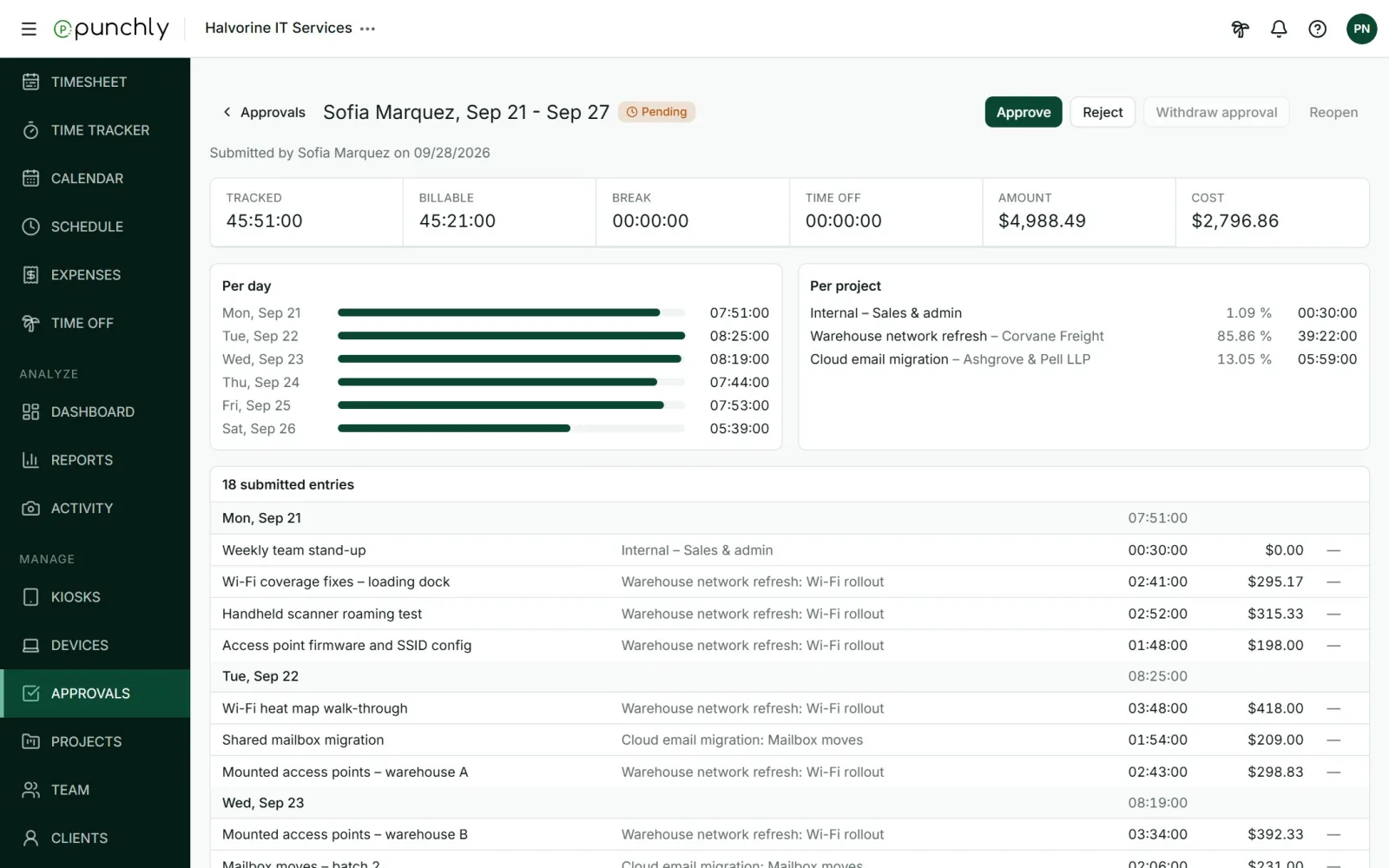Image resolution: width=1389 pixels, height=868 pixels.
Task: Click the Activity camera icon
Action: (30, 509)
